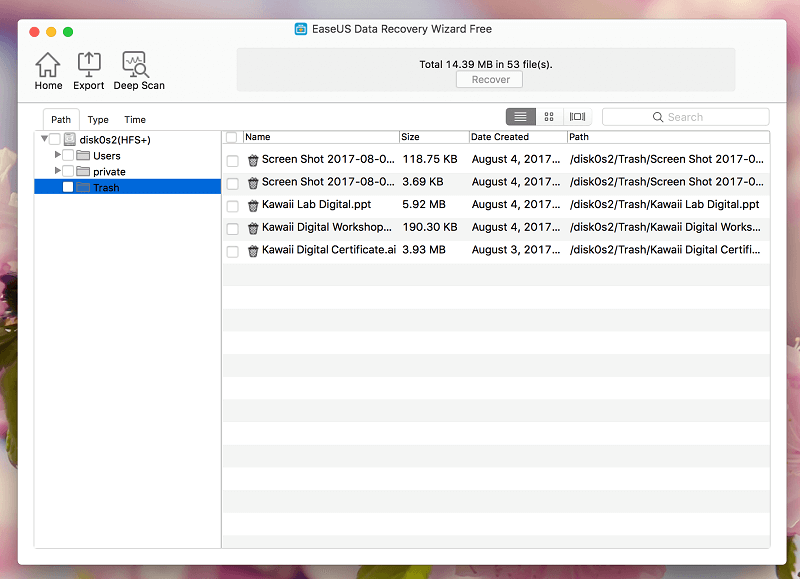Close the window with red button
800x579 pixels.
(34, 32)
